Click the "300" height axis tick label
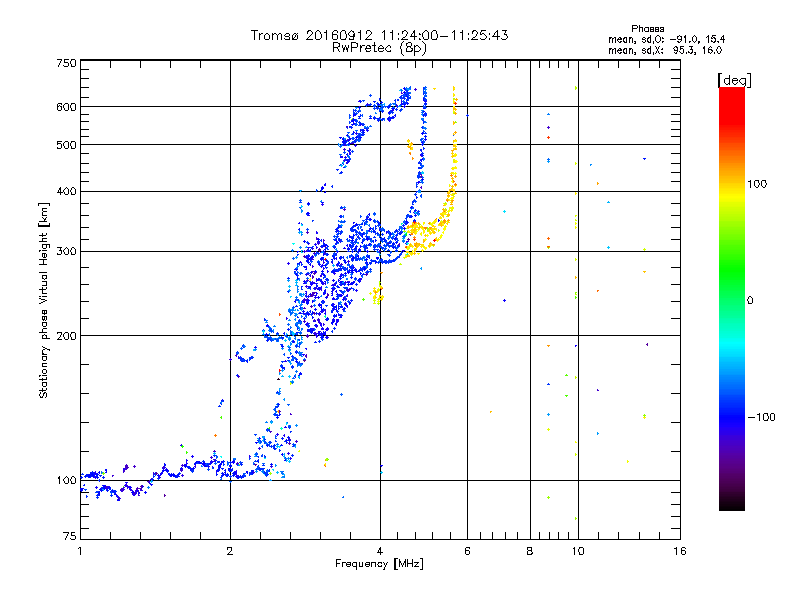Image resolution: width=800 pixels, height=600 pixels. [x=67, y=252]
